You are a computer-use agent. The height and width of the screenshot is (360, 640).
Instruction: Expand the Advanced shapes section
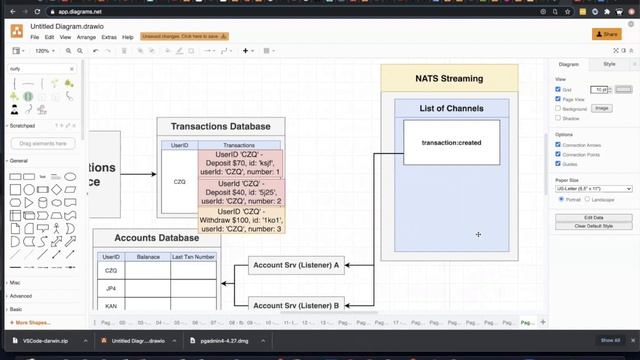(20, 296)
